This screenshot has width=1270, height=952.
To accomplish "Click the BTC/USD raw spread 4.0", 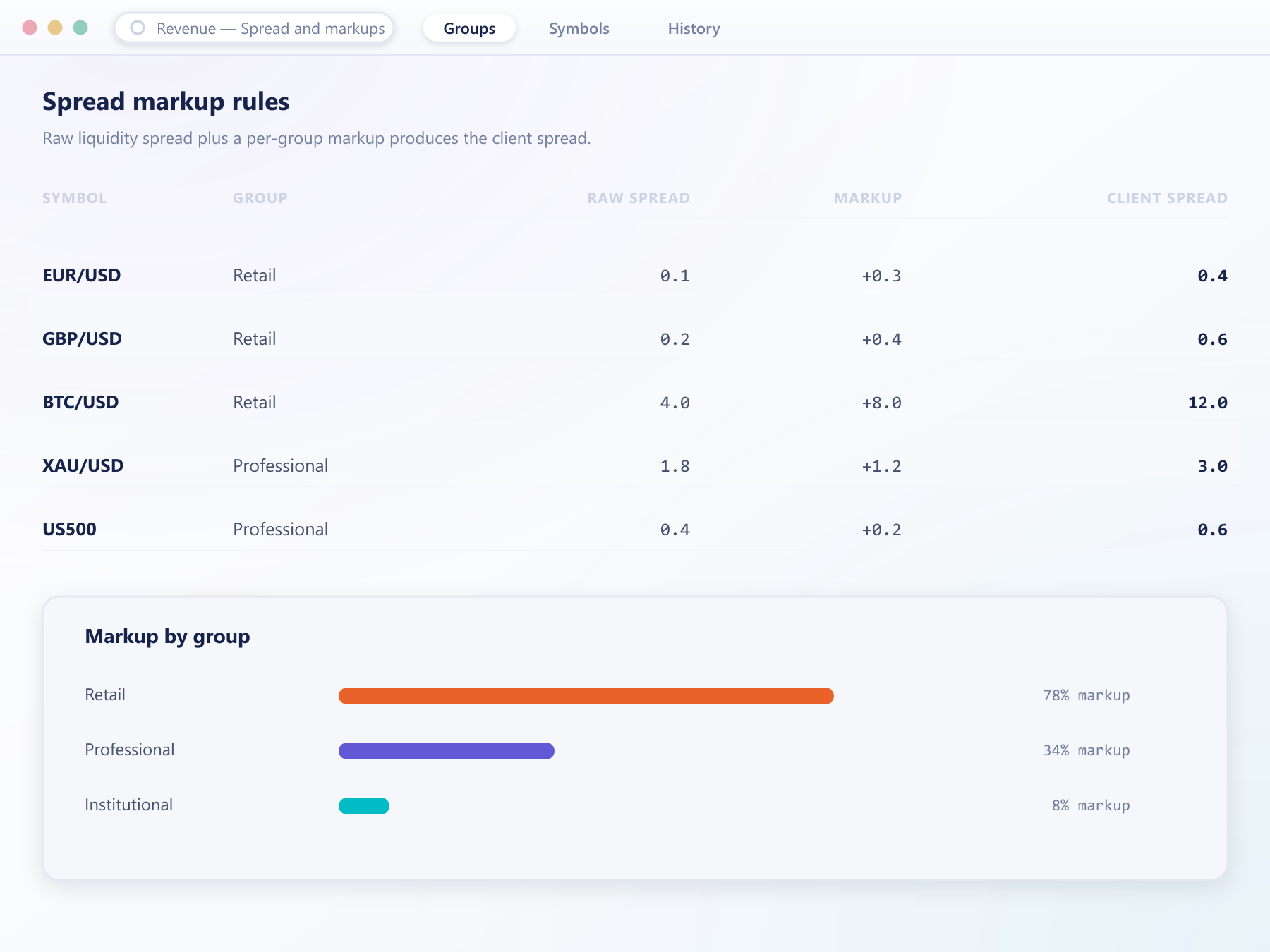I will pyautogui.click(x=675, y=403).
